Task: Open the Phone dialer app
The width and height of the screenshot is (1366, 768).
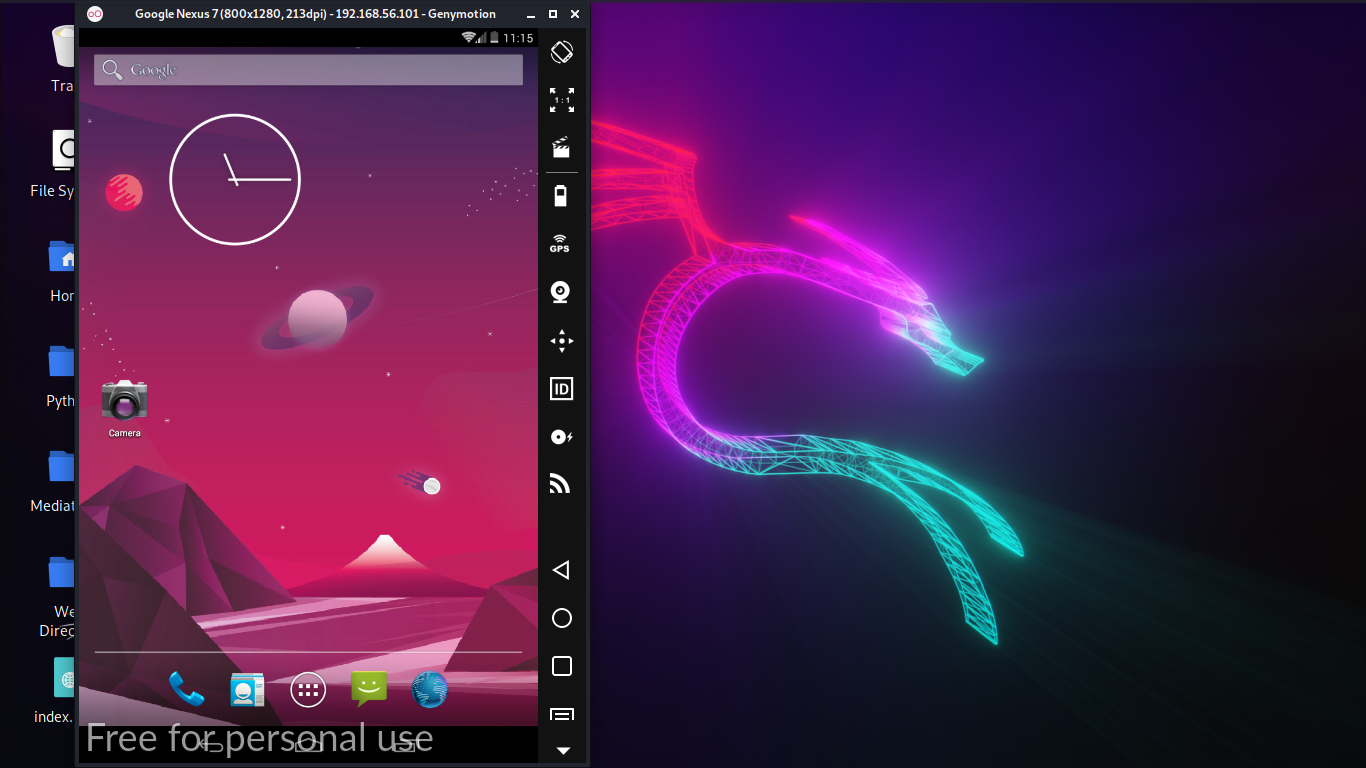Action: pos(186,689)
